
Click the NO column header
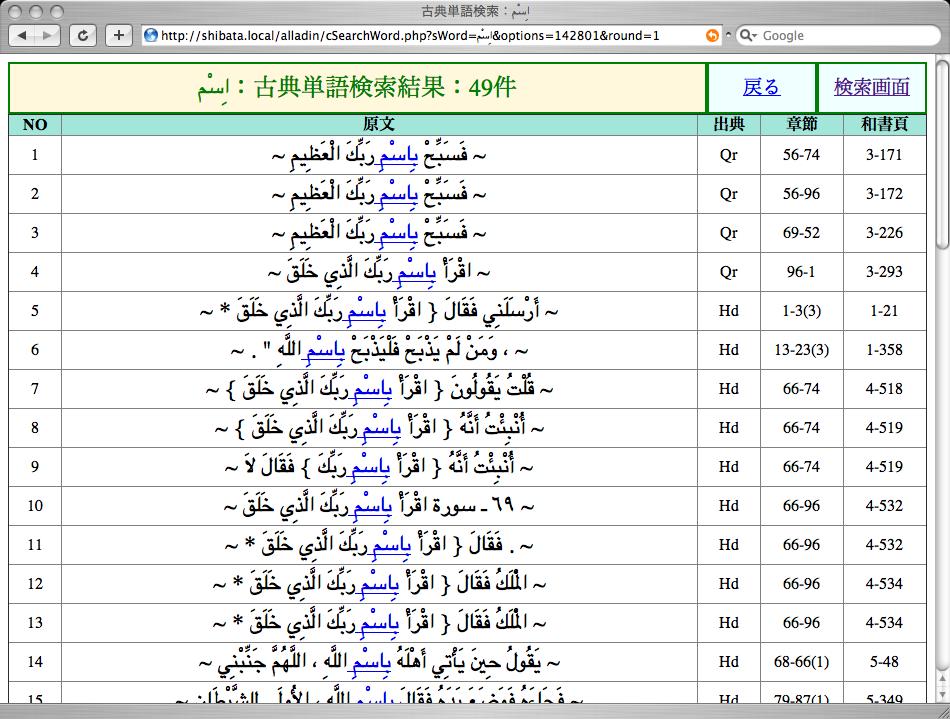(35, 125)
